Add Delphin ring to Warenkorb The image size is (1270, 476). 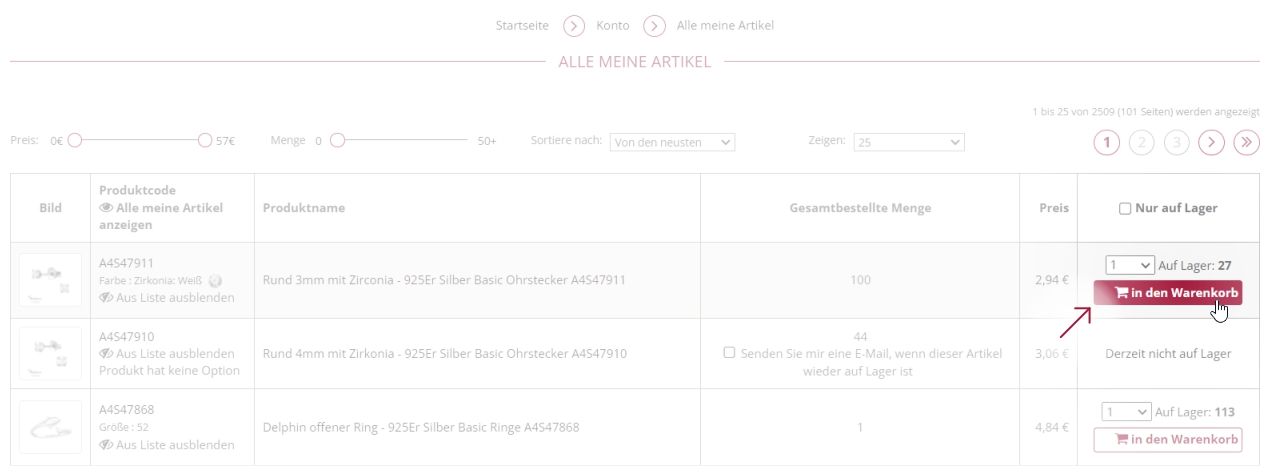click(x=1168, y=439)
